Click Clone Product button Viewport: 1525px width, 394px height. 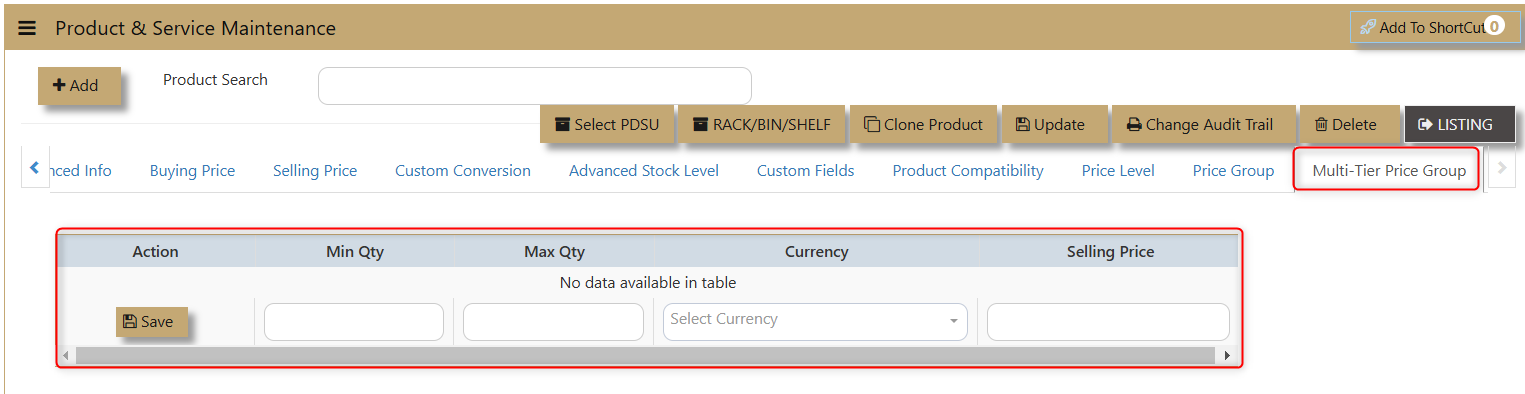click(924, 125)
